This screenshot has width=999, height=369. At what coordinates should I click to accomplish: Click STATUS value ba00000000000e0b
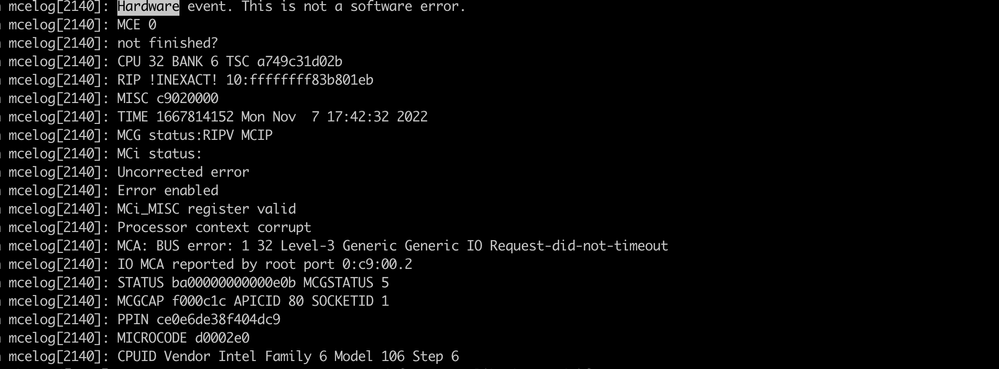point(234,282)
